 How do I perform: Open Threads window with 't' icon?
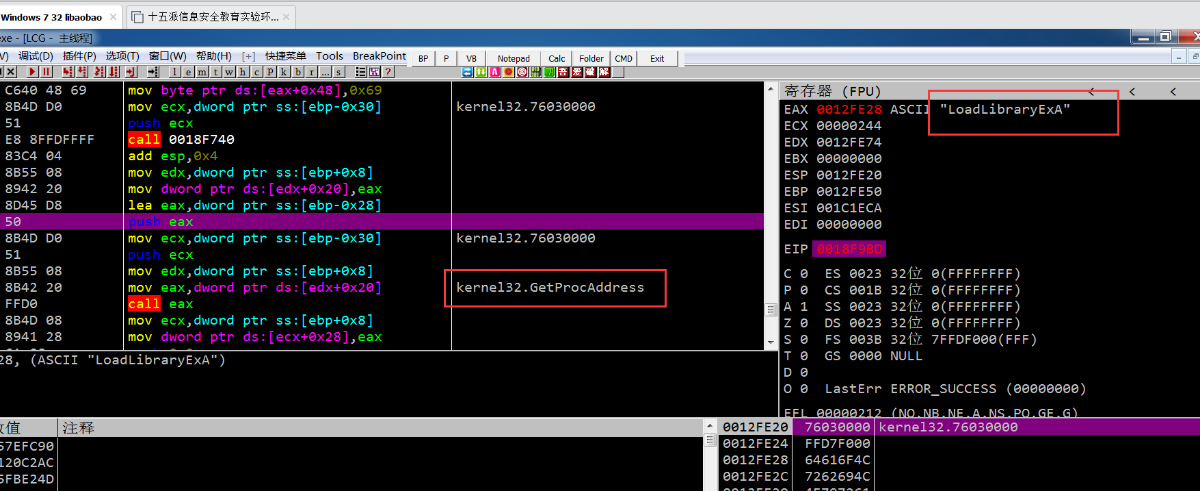(216, 72)
